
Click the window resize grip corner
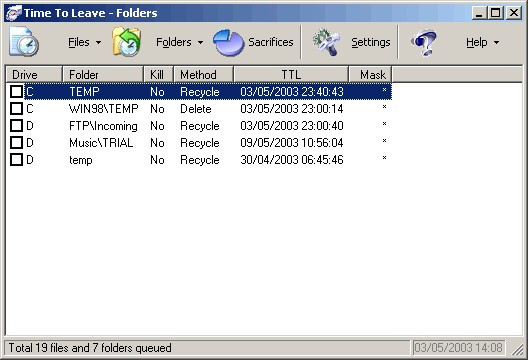tap(517, 349)
